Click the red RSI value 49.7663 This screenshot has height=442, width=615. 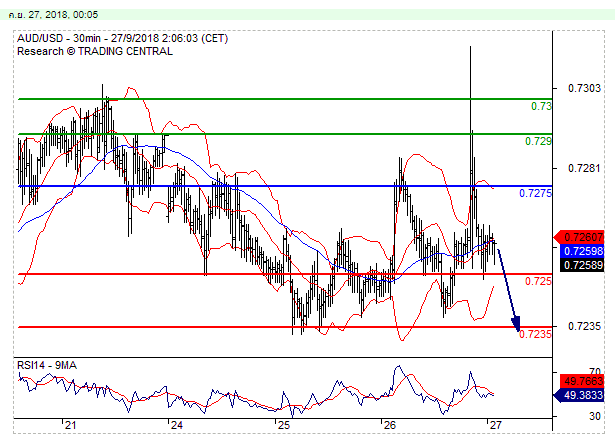tap(582, 381)
